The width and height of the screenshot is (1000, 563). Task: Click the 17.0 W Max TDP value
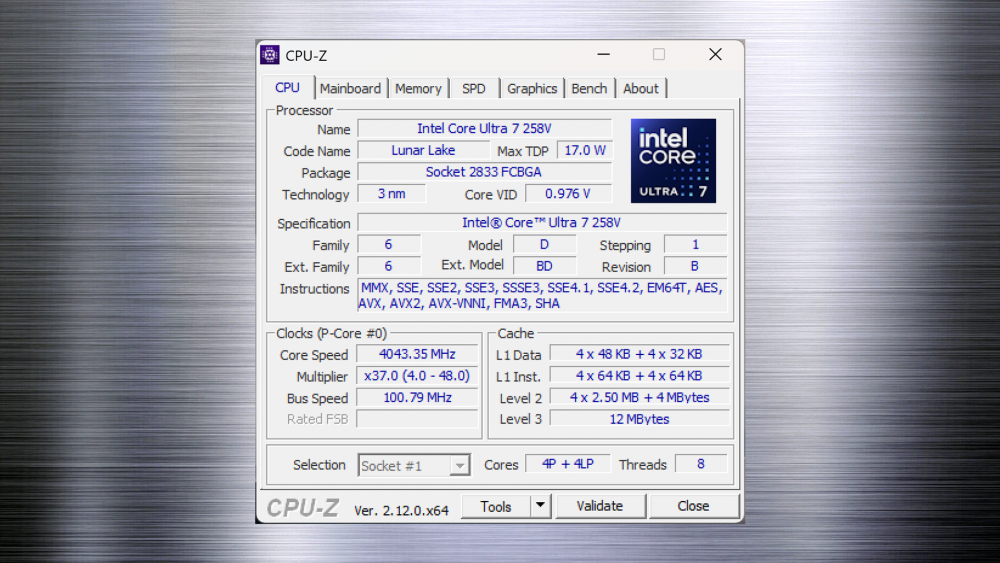(585, 150)
